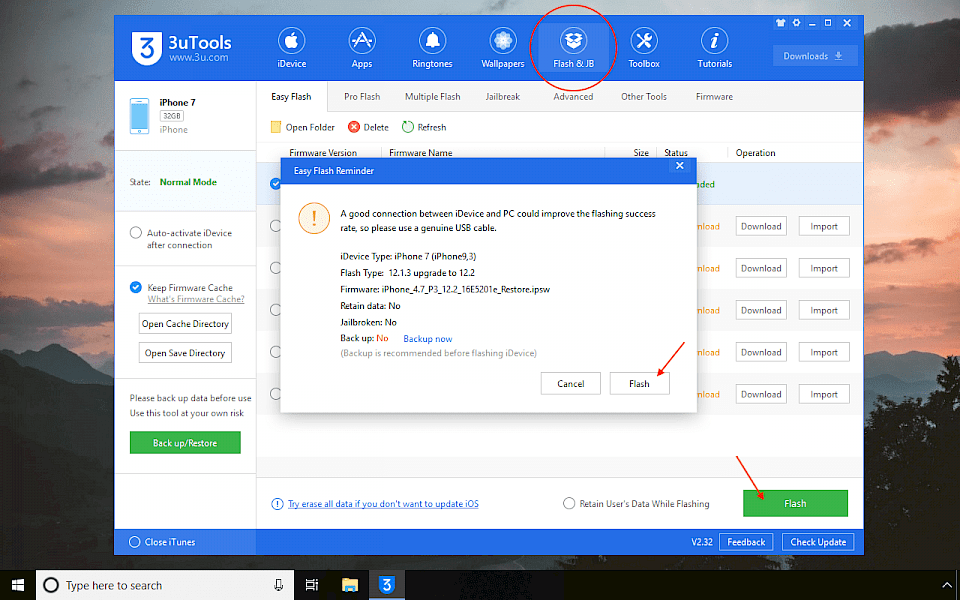Enable Retain User's Data While Flashing
Viewport: 960px width, 600px height.
click(569, 503)
